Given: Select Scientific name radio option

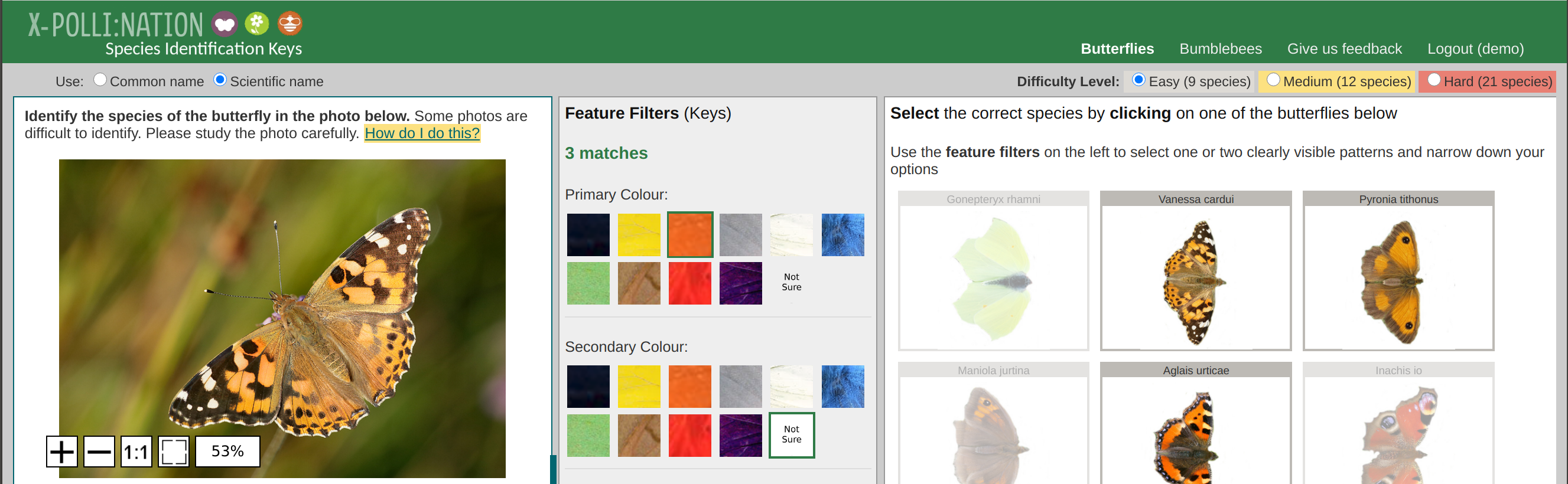Looking at the screenshot, I should (220, 80).
